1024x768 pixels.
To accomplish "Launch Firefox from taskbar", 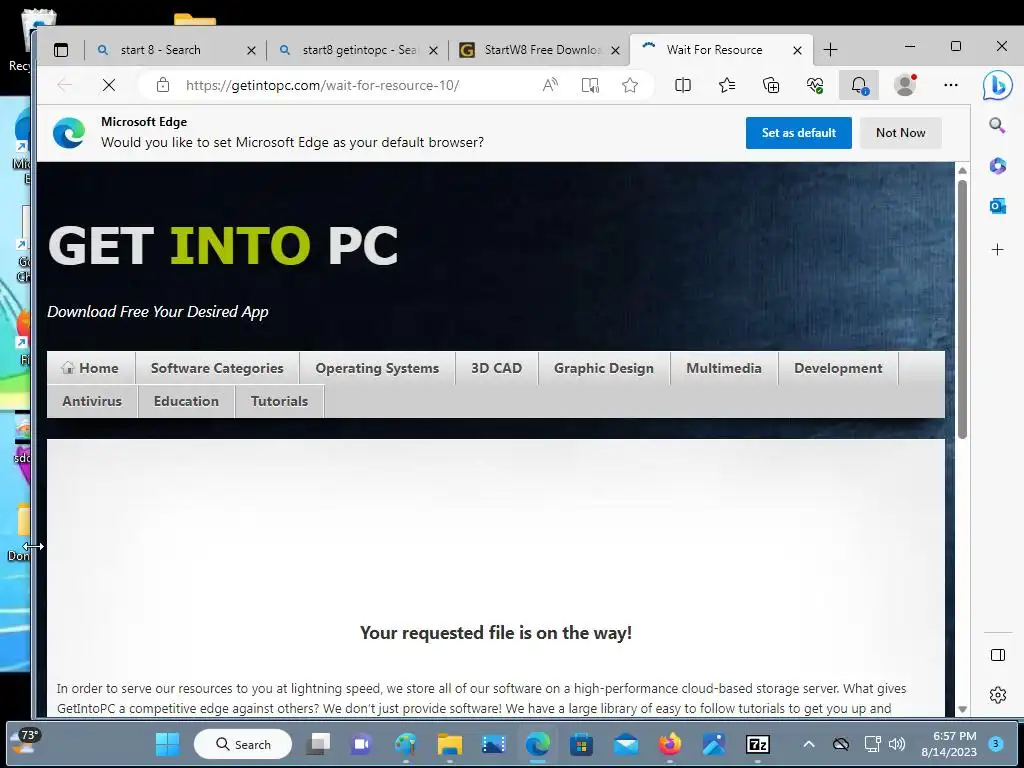I will pos(670,744).
